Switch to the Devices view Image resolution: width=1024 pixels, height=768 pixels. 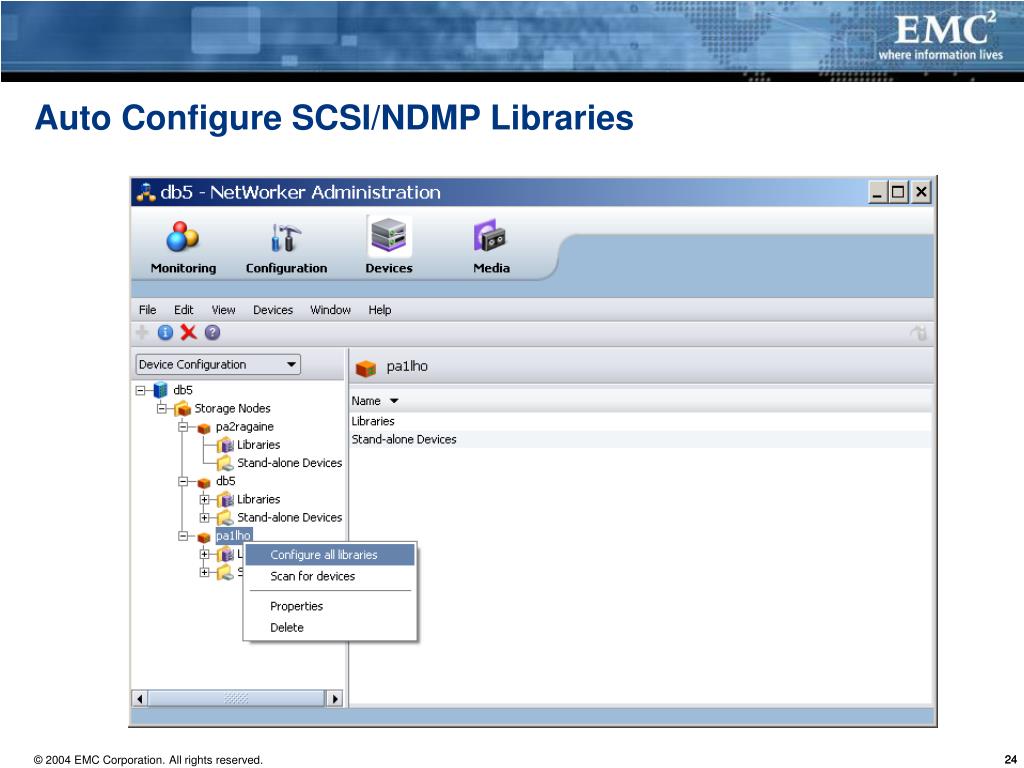click(x=389, y=247)
